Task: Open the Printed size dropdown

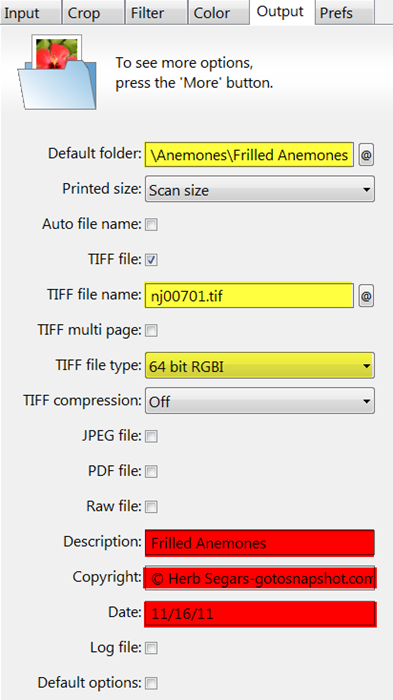Action: coord(260,190)
